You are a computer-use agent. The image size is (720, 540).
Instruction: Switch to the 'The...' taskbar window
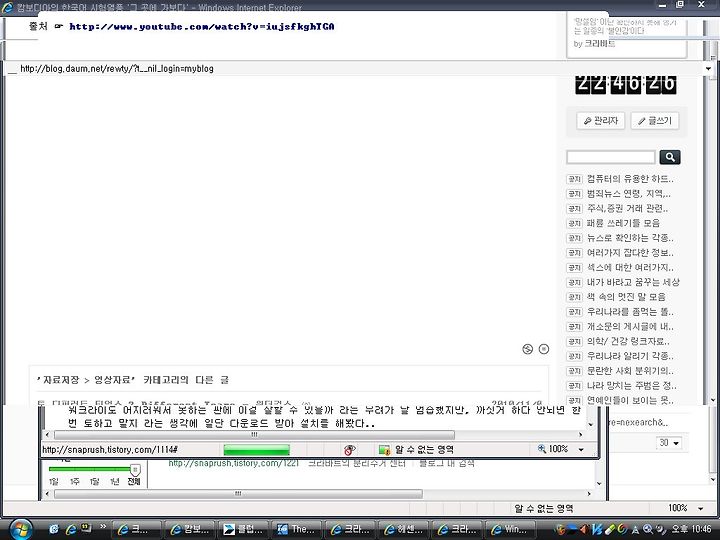click(x=296, y=529)
